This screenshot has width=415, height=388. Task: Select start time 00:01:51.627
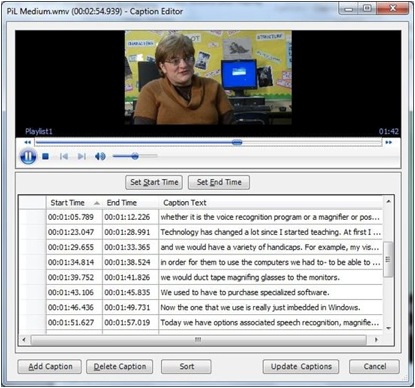click(74, 322)
